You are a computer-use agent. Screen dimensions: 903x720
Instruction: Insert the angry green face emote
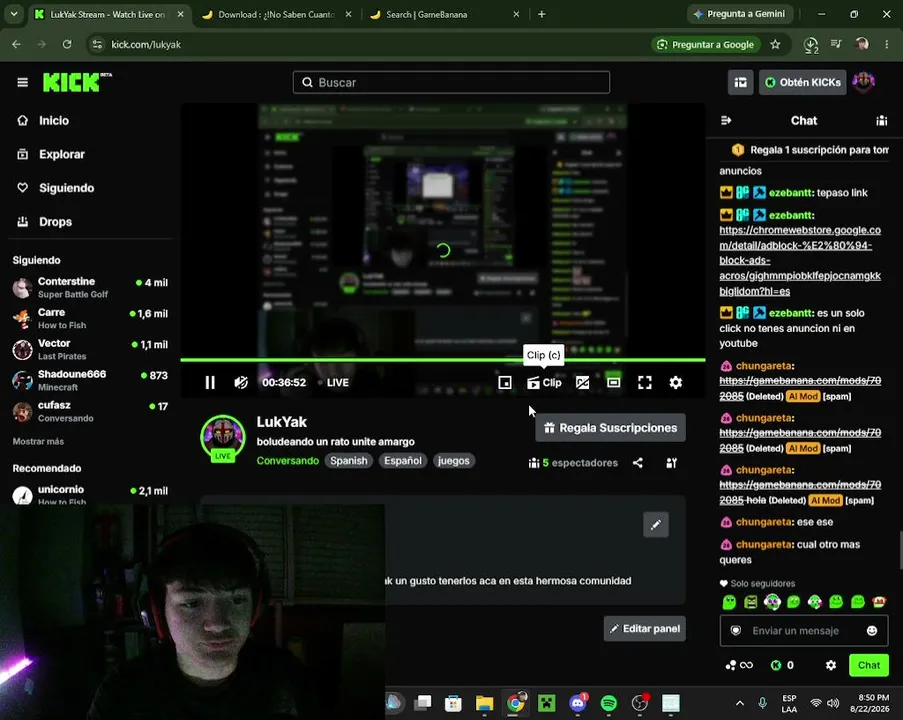click(750, 602)
